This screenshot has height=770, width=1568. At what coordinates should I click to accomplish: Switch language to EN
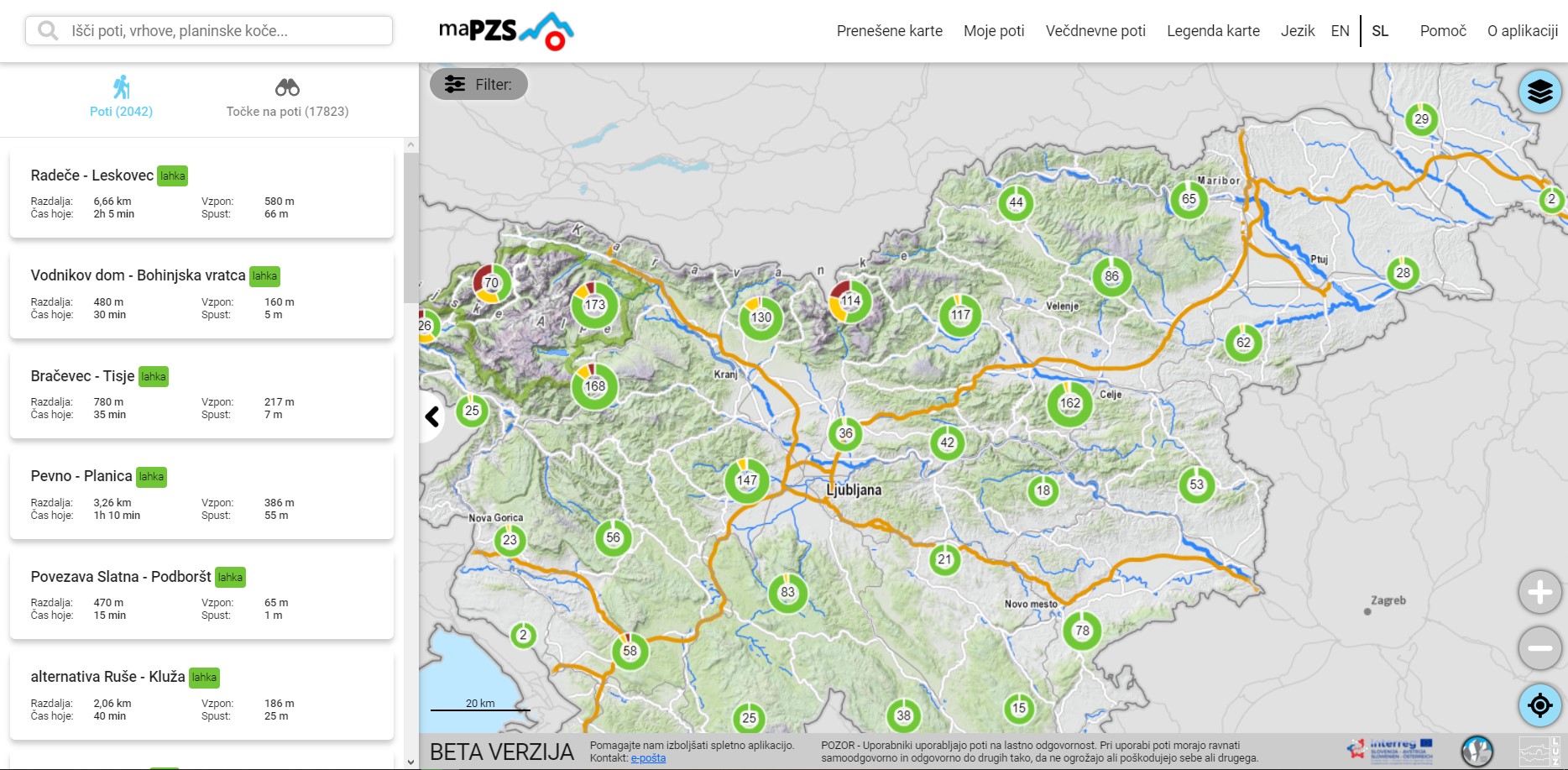coord(1340,31)
